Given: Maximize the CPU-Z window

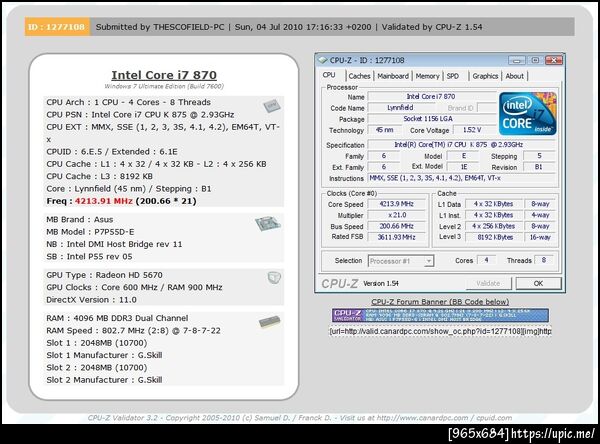Looking at the screenshot, I should click(535, 60).
